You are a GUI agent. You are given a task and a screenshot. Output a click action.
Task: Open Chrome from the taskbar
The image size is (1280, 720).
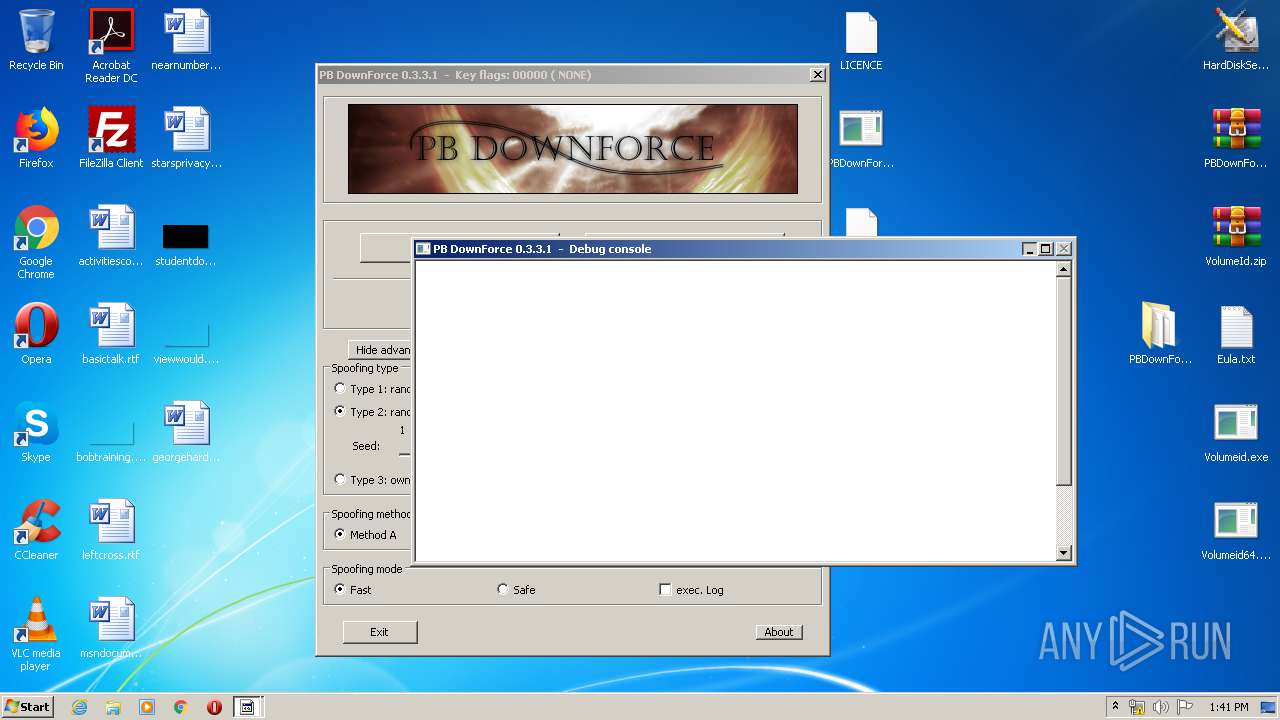point(180,707)
